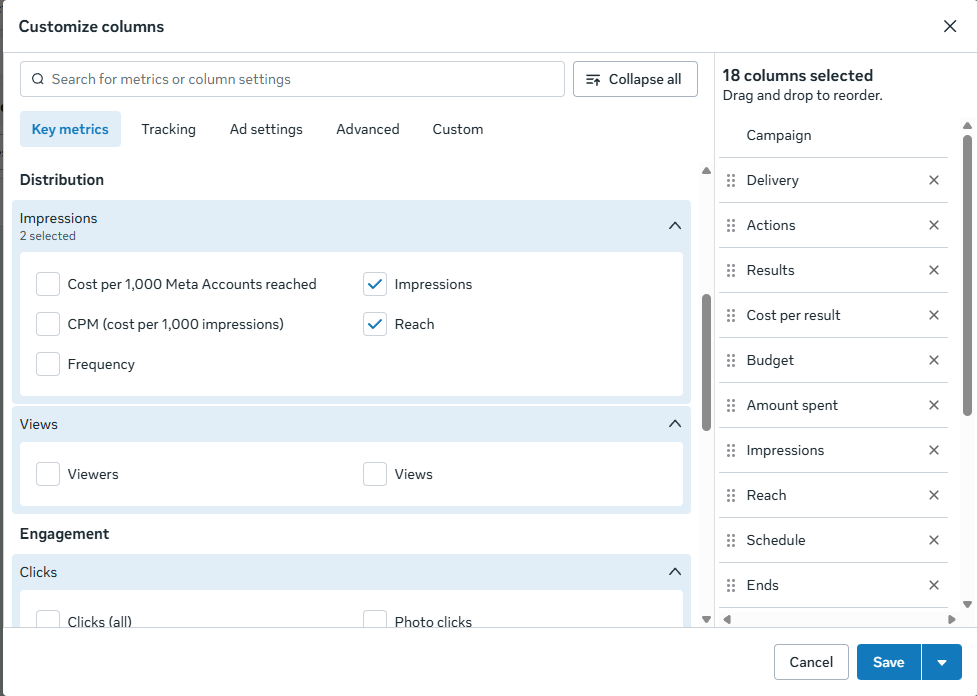Image resolution: width=977 pixels, height=696 pixels.
Task: Click the metrics list scroll-up arrow
Action: click(x=706, y=171)
